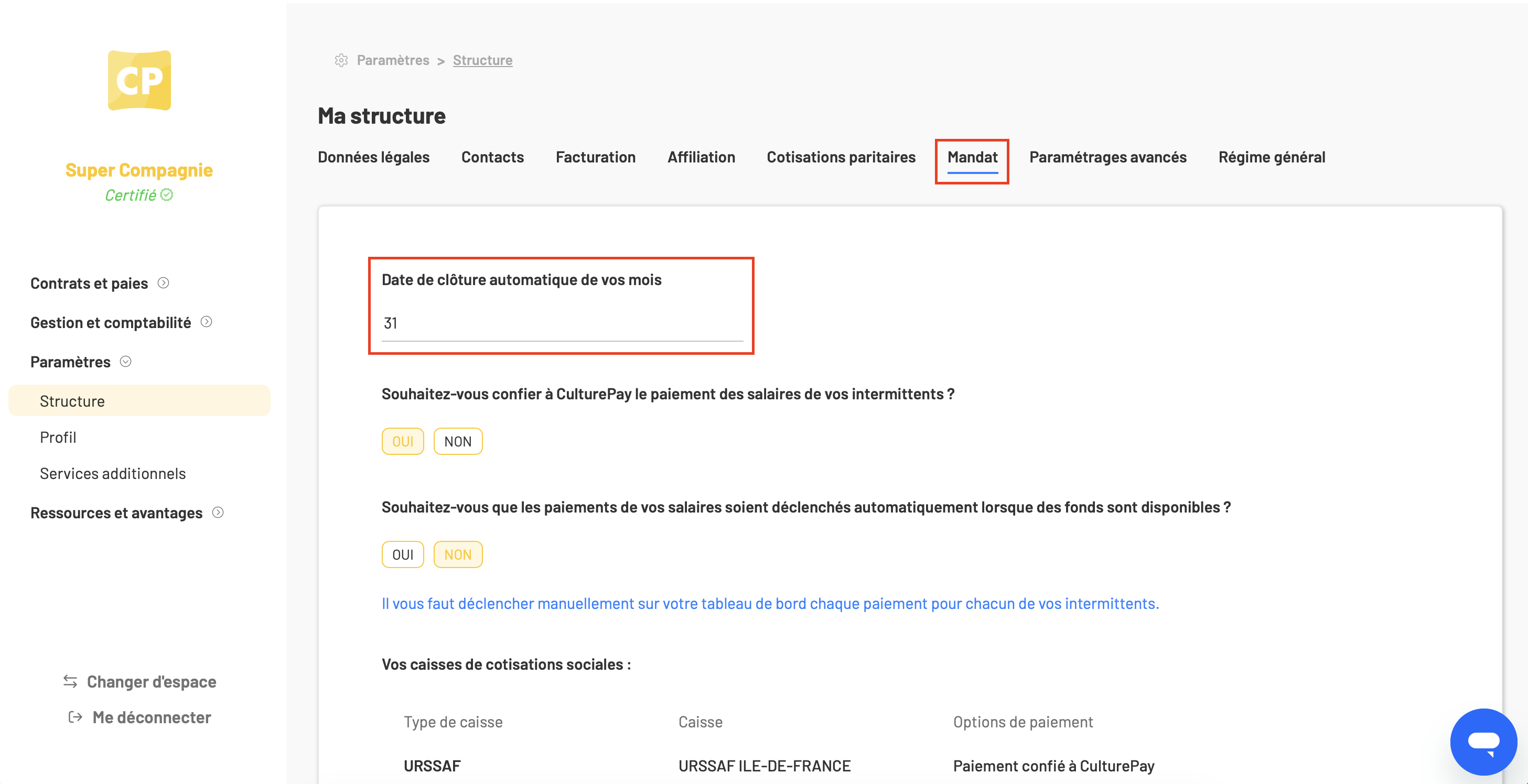
Task: Switch to the Affiliation tab
Action: pos(701,157)
